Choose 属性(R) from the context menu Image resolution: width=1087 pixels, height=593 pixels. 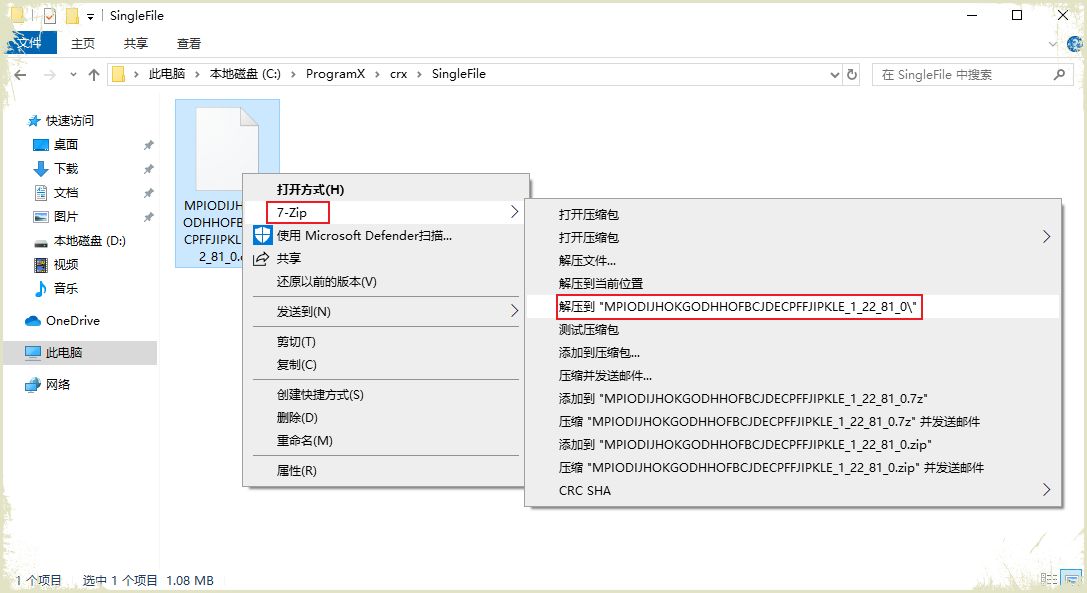click(x=297, y=470)
